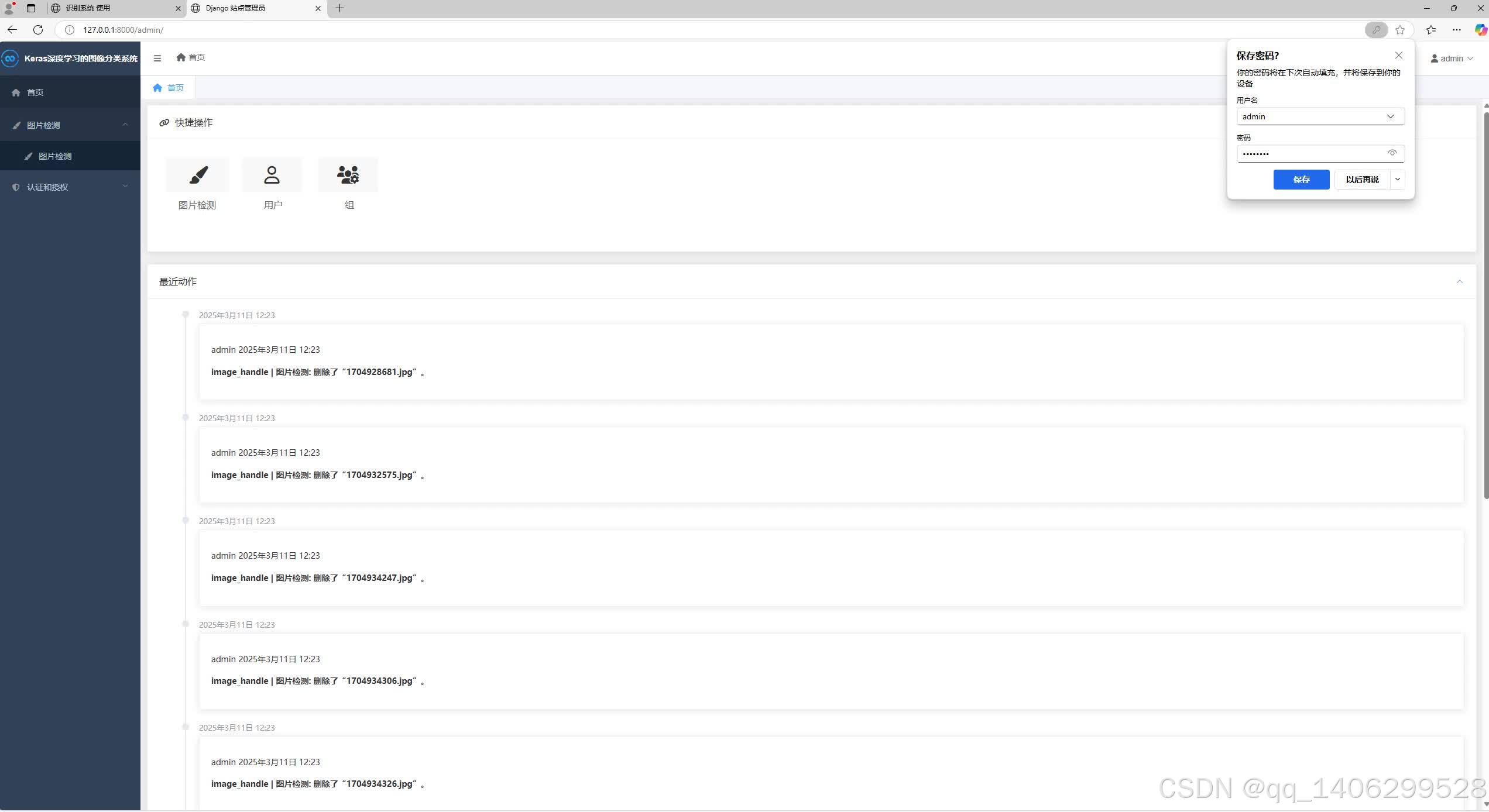Viewport: 1489px width, 812px height.
Task: Select 首页 in the left sidebar
Action: coord(35,92)
